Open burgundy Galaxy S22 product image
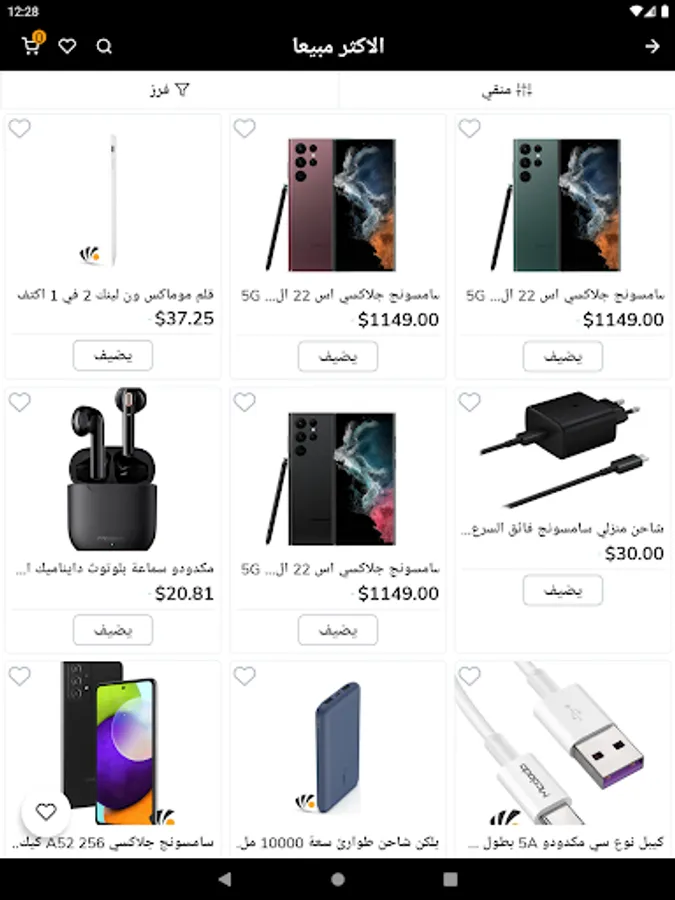Image resolution: width=675 pixels, height=900 pixels. pyautogui.click(x=338, y=204)
